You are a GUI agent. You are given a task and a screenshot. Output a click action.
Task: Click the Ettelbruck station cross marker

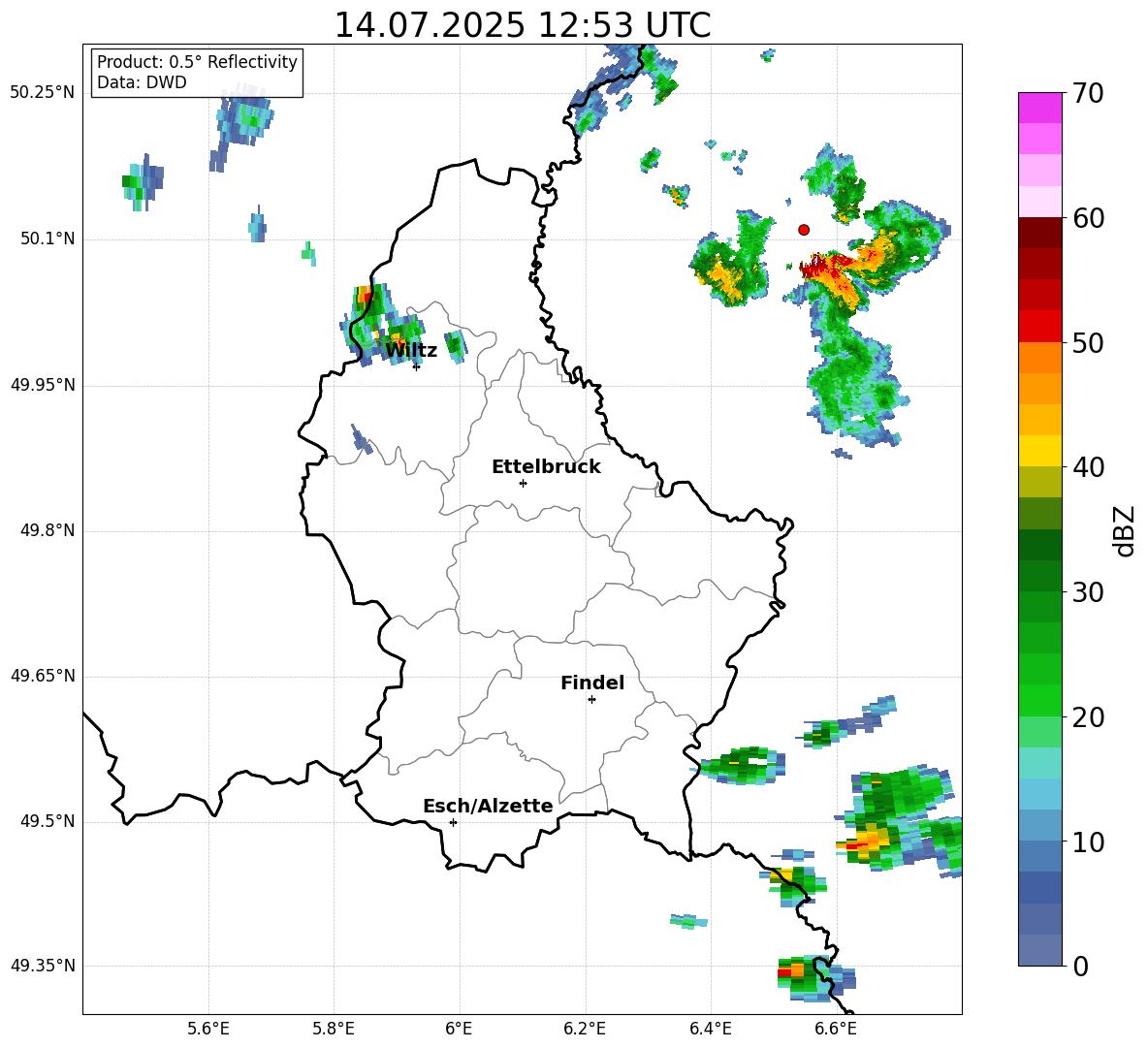[523, 483]
